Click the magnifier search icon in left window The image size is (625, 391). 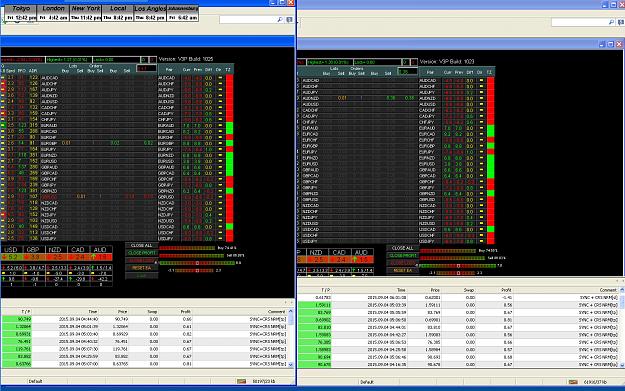[280, 20]
